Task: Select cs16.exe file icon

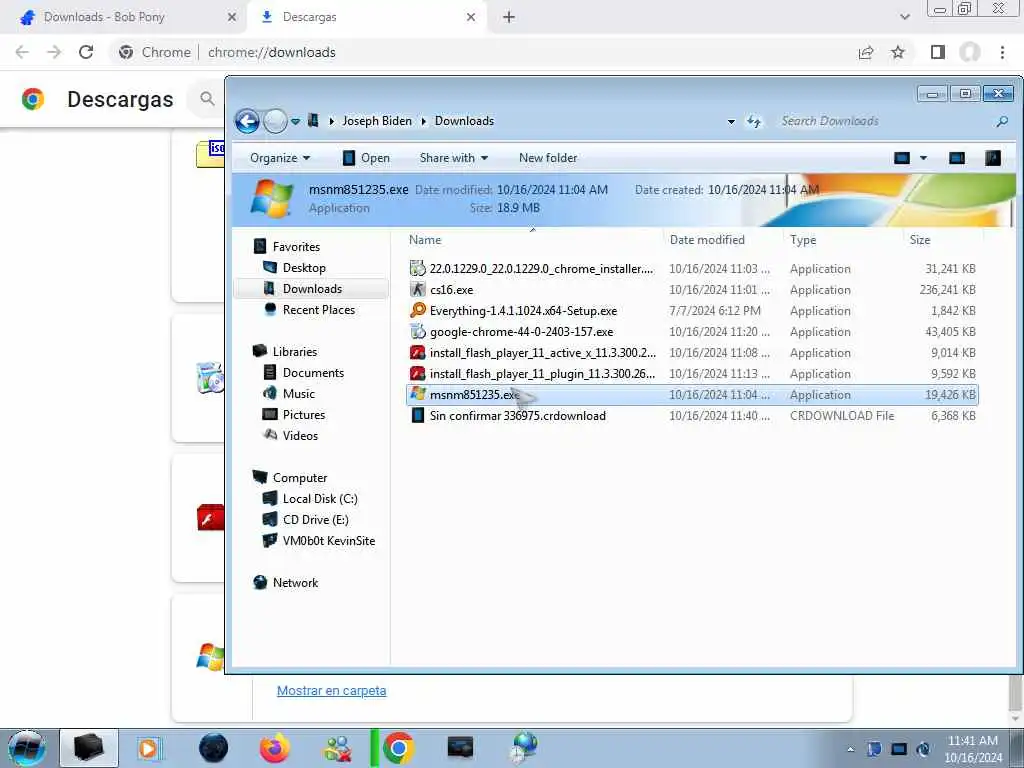Action: [418, 289]
